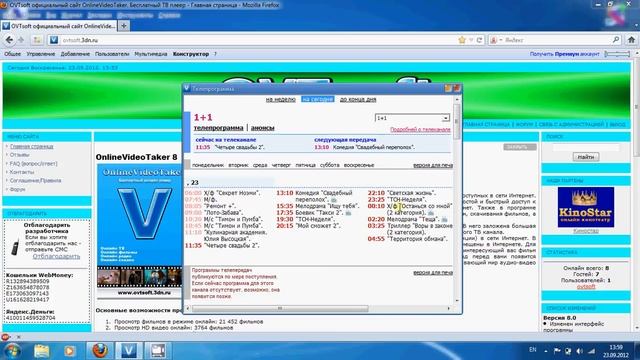The image size is (640, 360).
Task: Open the Добавление menu
Action: tap(75, 54)
